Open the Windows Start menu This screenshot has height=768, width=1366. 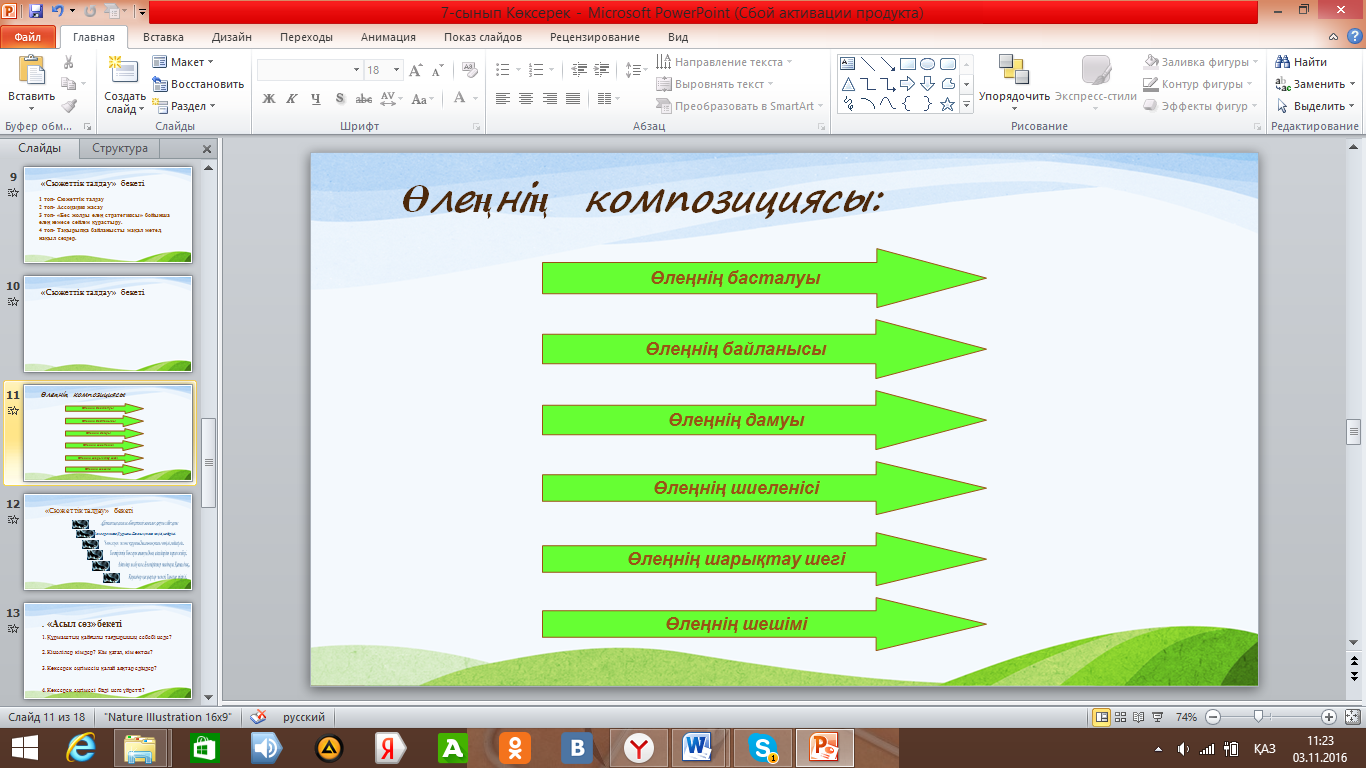24,747
